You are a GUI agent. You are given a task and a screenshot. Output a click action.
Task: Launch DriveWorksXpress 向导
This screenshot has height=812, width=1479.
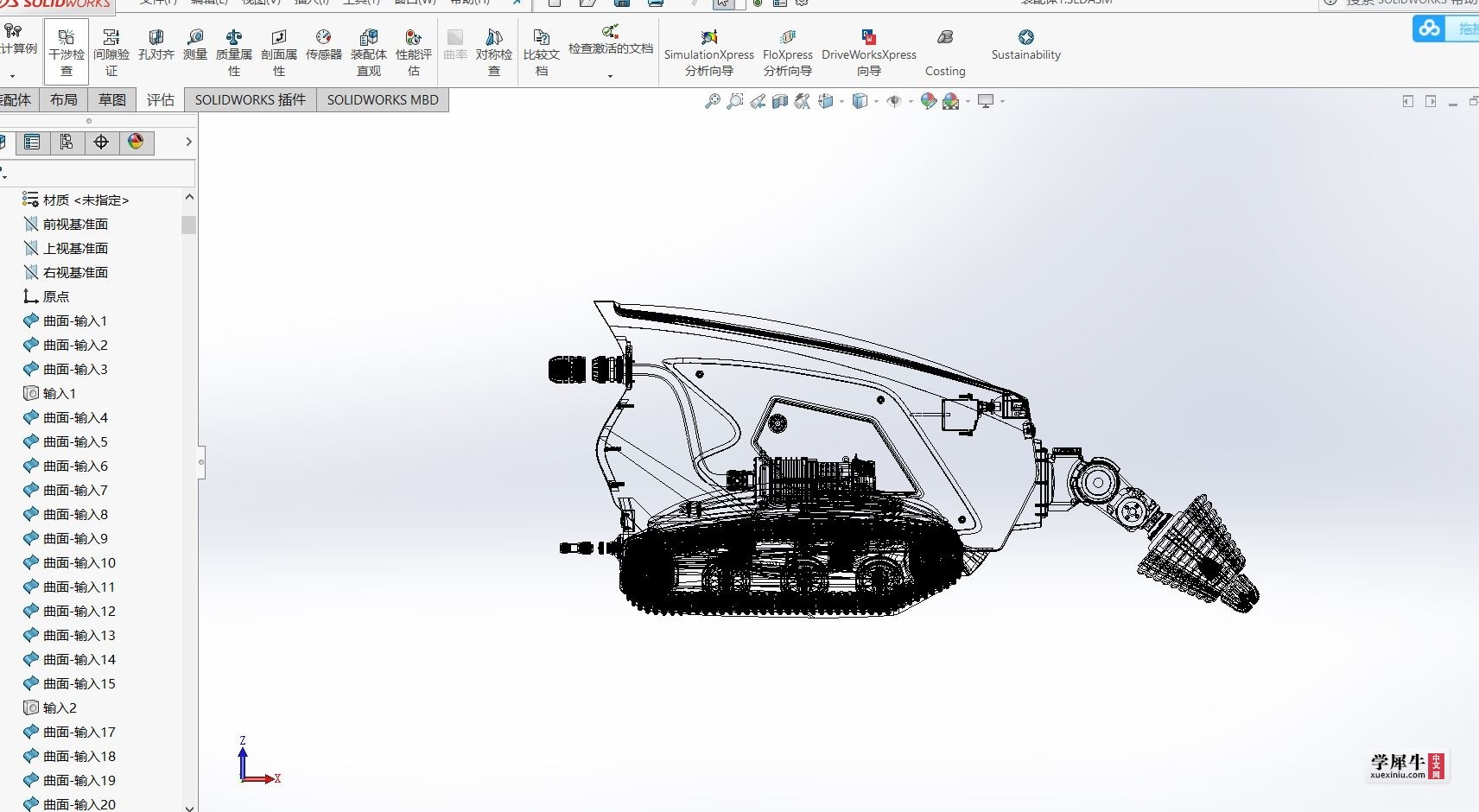click(x=869, y=52)
